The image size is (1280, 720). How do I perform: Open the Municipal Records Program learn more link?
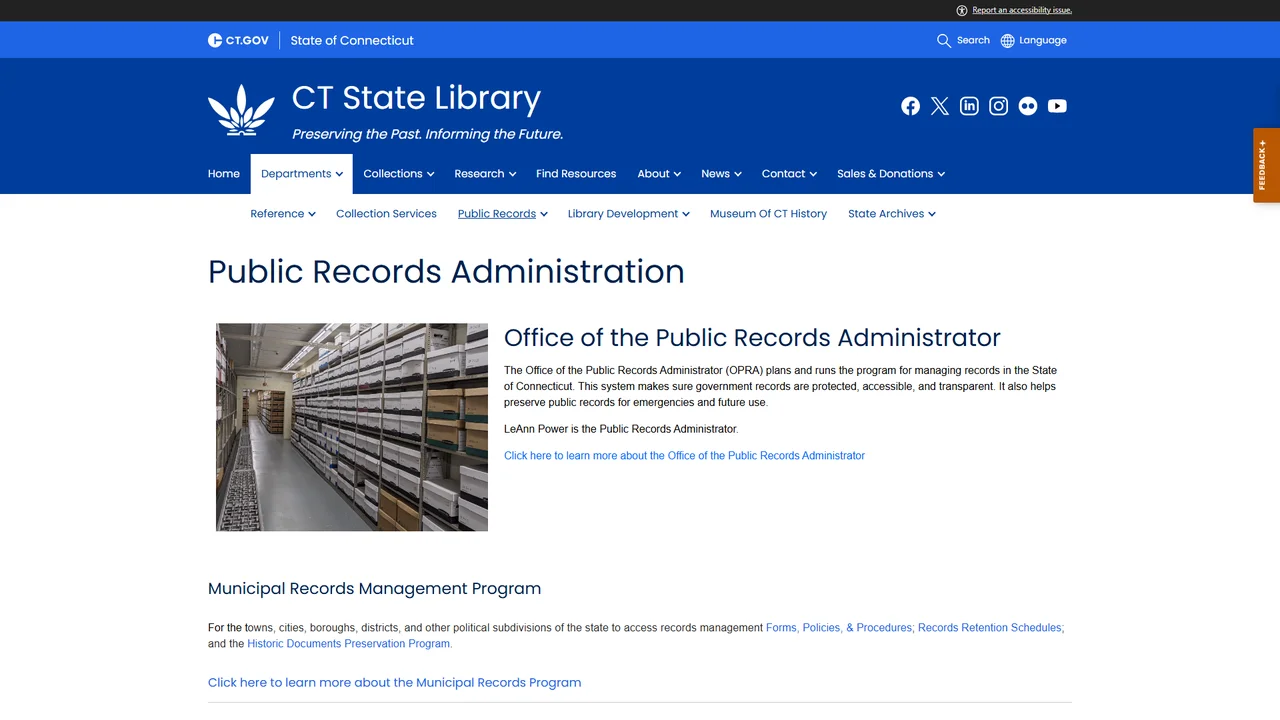point(394,683)
